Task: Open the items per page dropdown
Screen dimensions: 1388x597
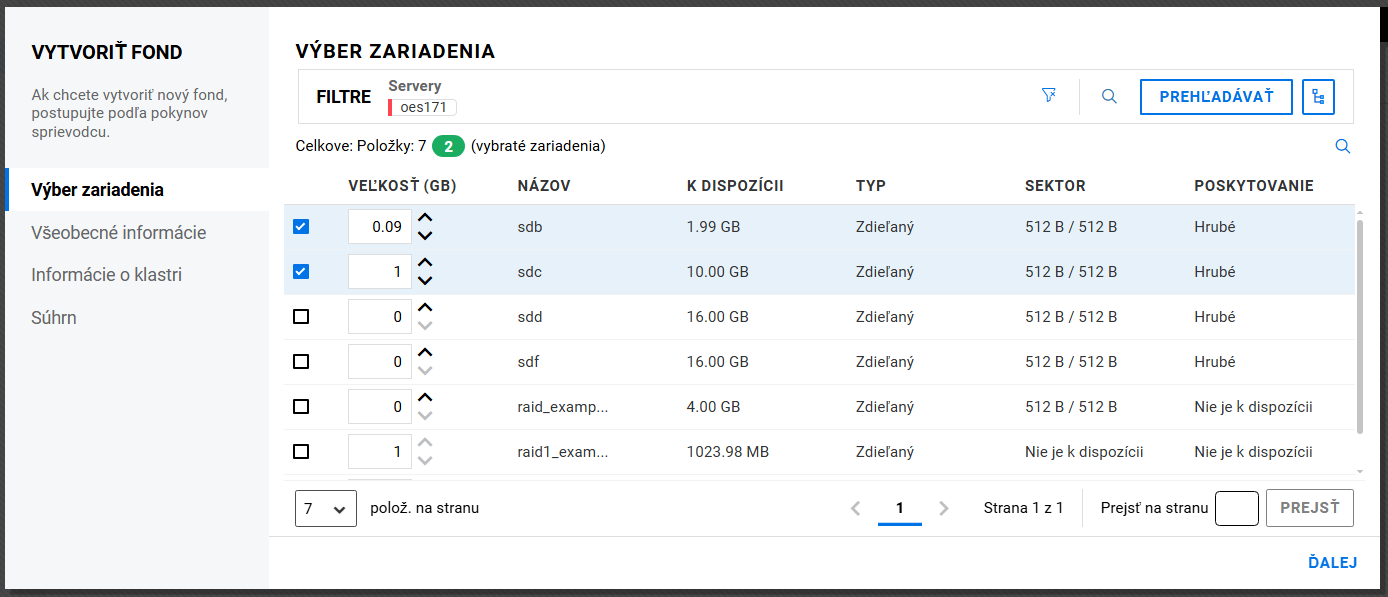Action: pyautogui.click(x=326, y=508)
